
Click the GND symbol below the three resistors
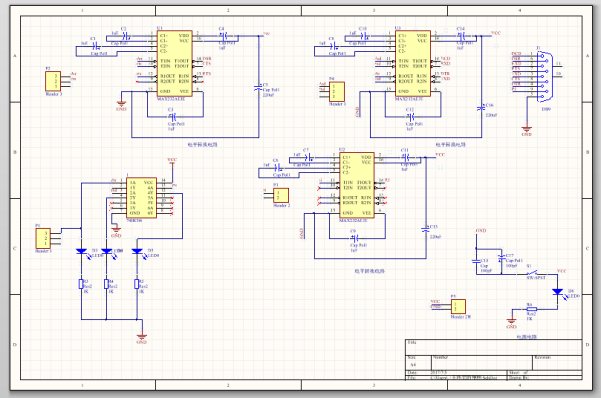coord(141,337)
